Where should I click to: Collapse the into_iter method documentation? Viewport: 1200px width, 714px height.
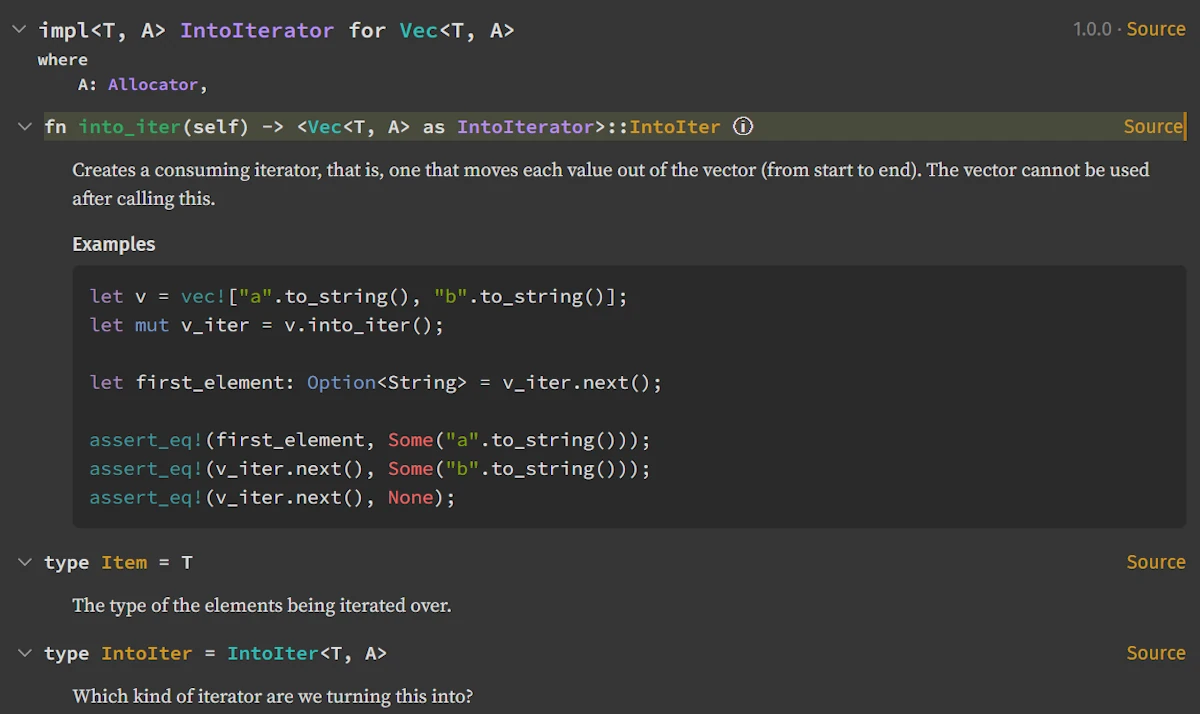24,127
